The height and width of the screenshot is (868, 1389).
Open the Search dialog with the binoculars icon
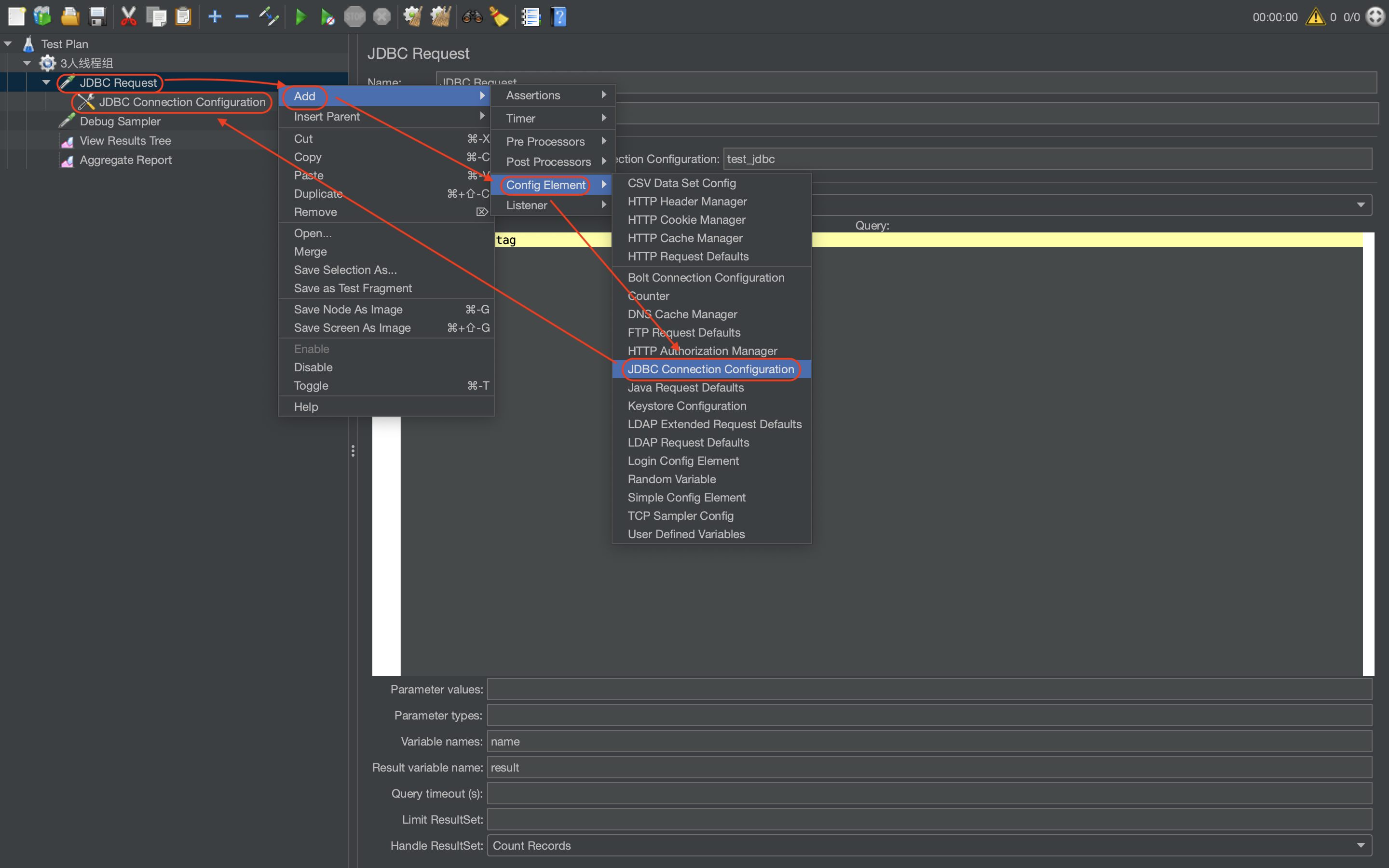point(472,16)
